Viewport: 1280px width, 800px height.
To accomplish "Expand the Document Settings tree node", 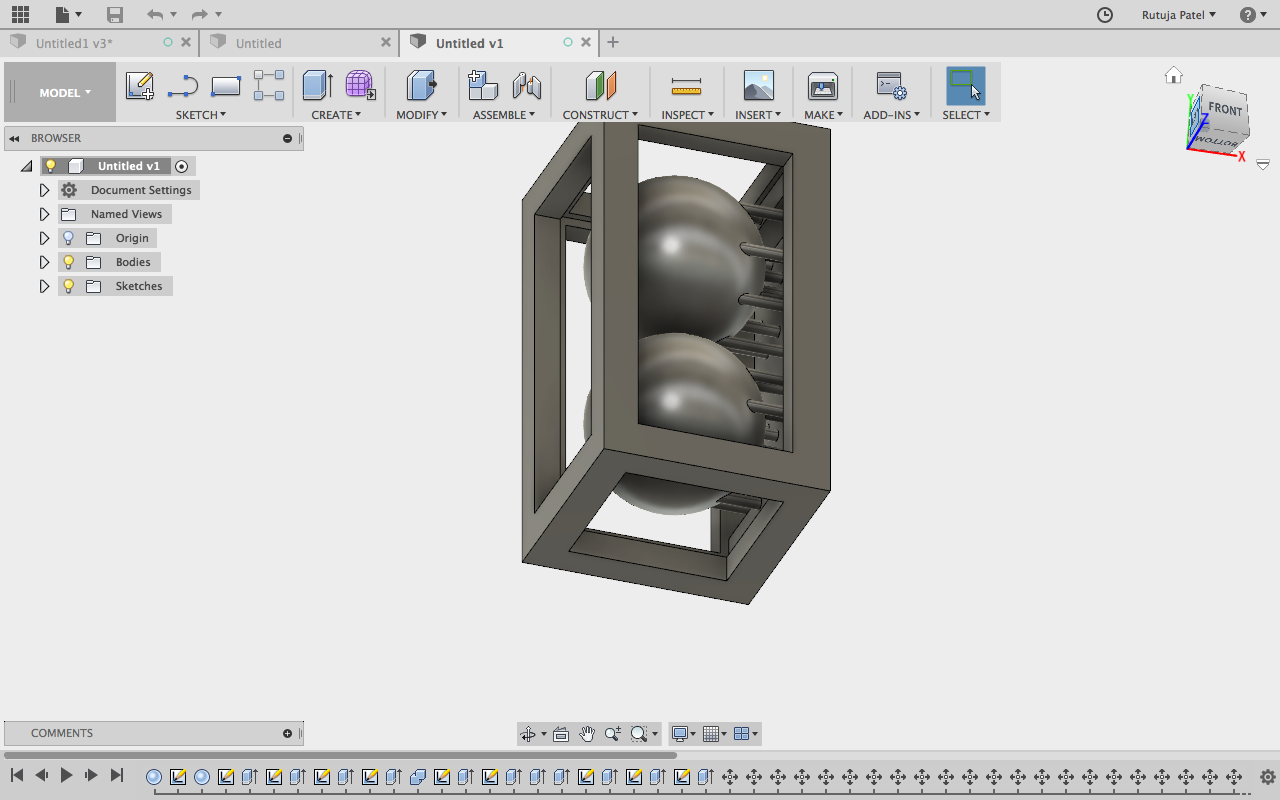I will (44, 190).
